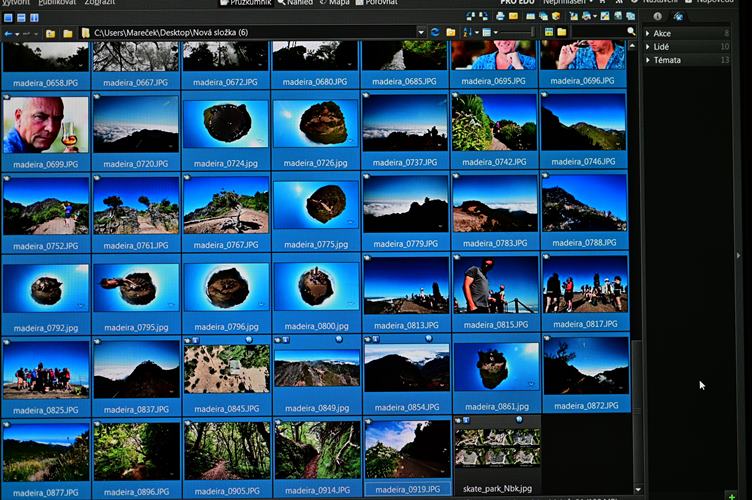The image size is (752, 500).
Task: Click the last icon in top toolbar row
Action: click(x=631, y=16)
